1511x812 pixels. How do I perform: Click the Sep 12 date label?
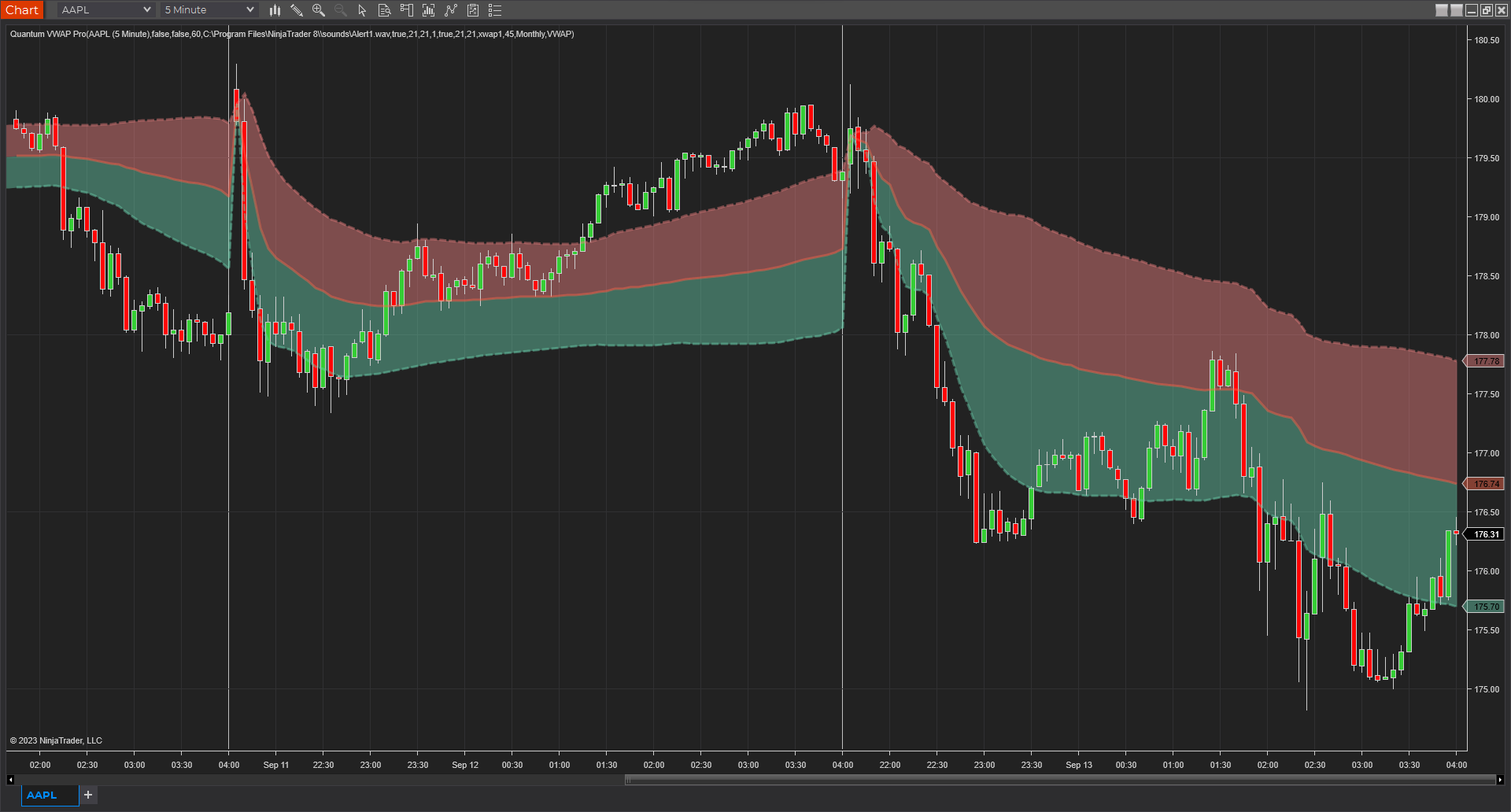(465, 765)
